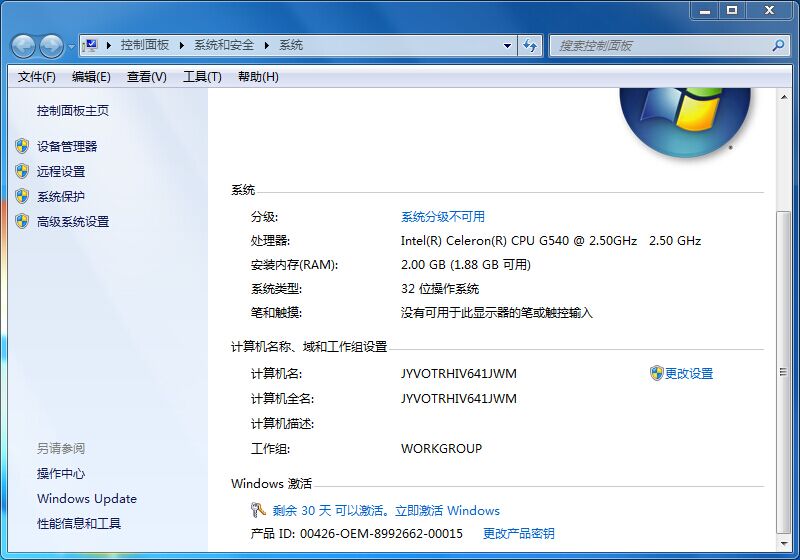The image size is (800, 560).
Task: Click the key icon under Windows 激活
Action: [x=258, y=510]
